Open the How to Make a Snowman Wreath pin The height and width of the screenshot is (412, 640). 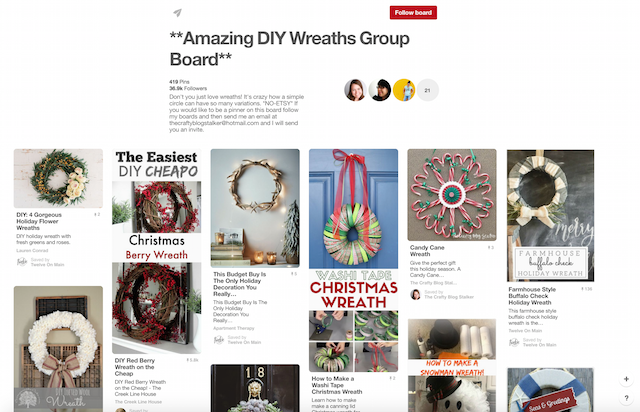pyautogui.click(x=452, y=365)
